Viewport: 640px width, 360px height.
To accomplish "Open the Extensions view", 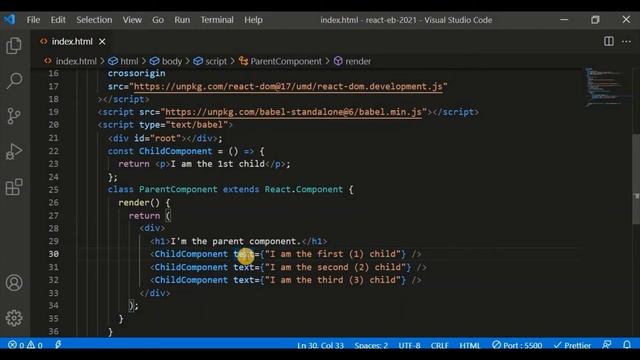I will coord(14,187).
